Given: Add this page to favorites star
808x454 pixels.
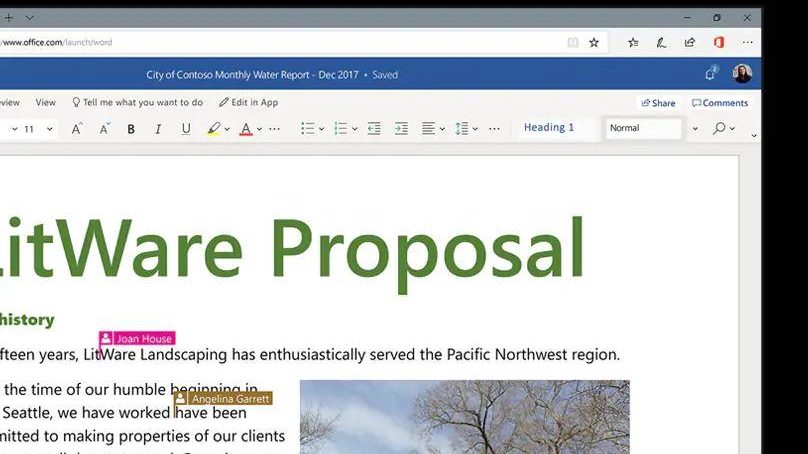Looking at the screenshot, I should [594, 43].
